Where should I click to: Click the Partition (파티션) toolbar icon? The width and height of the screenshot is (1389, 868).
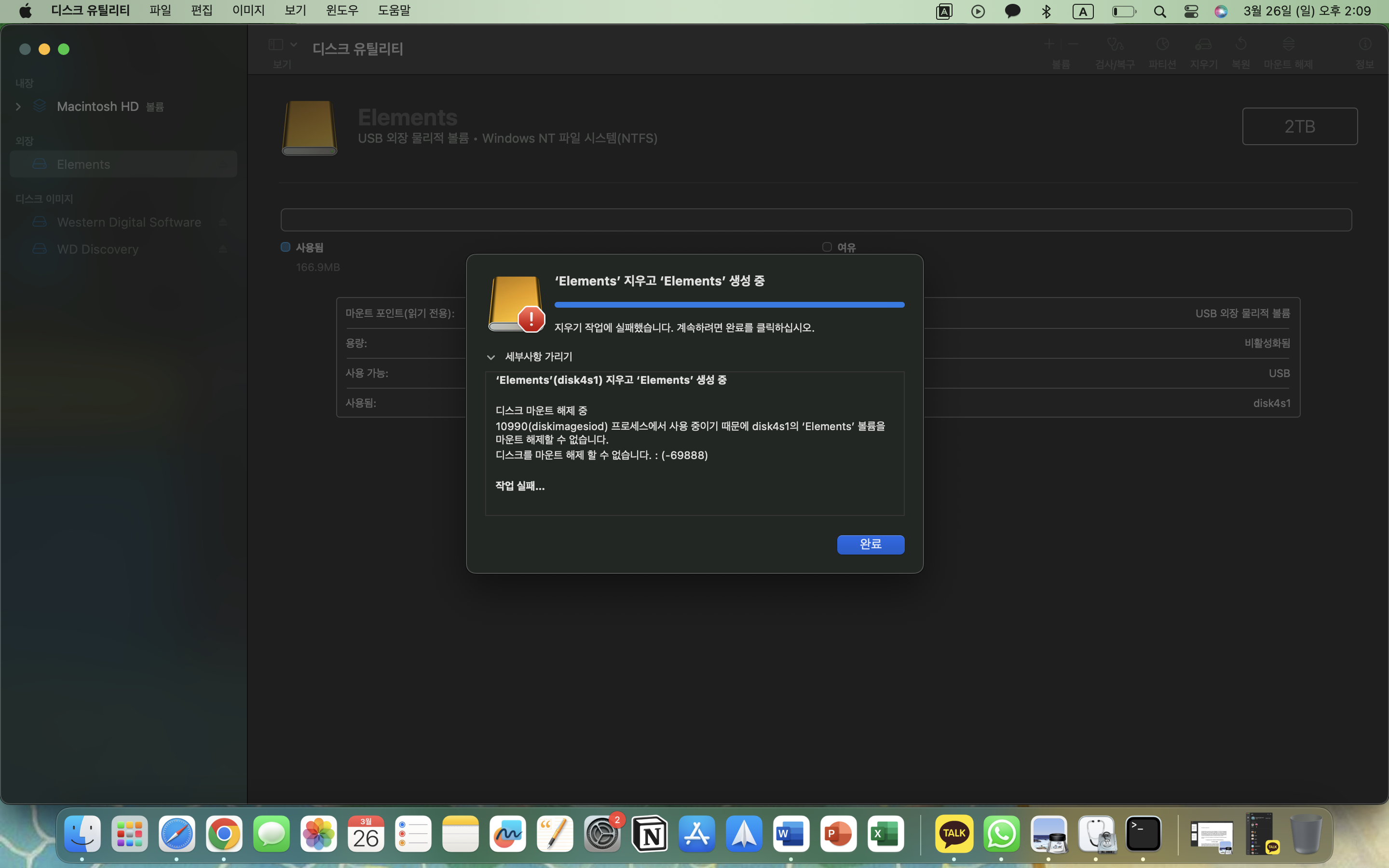[x=1162, y=44]
